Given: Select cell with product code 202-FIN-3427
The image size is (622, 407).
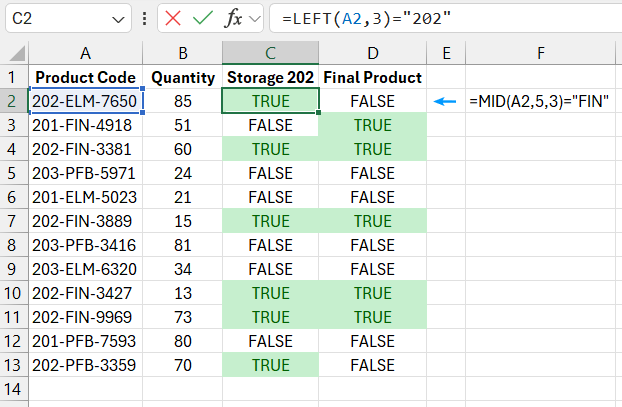Looking at the screenshot, I should 86,293.
